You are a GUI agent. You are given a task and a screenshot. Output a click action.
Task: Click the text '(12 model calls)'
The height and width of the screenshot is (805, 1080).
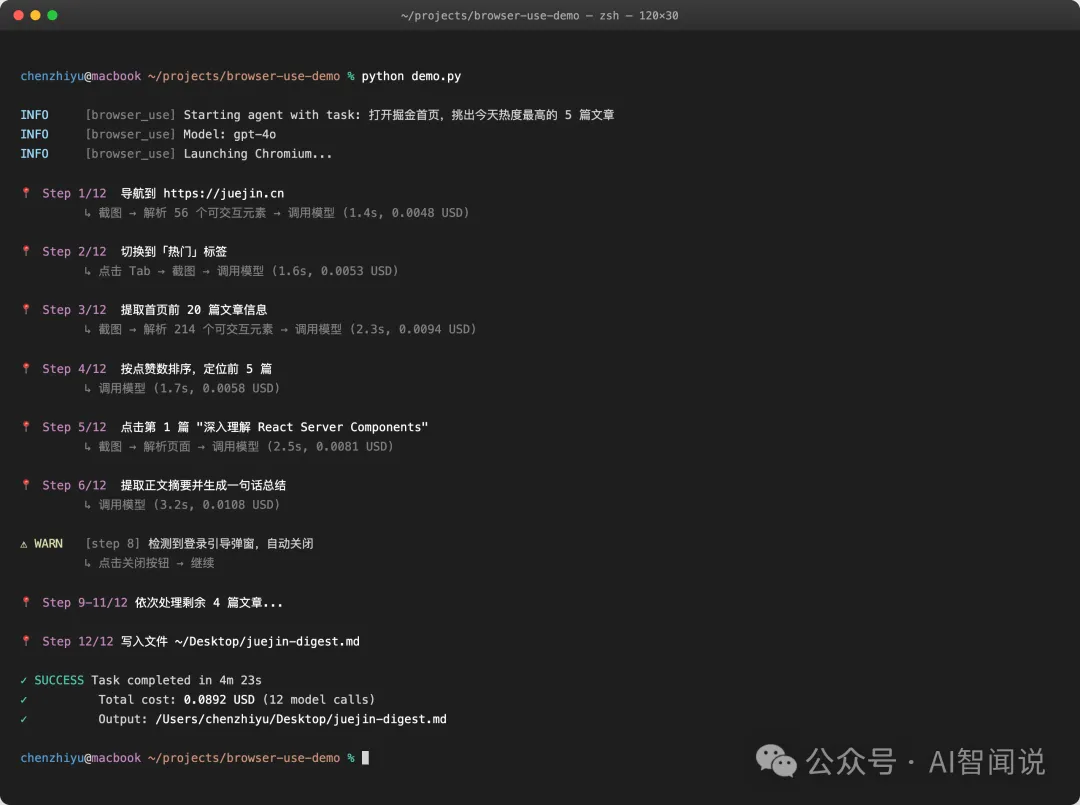click(319, 700)
